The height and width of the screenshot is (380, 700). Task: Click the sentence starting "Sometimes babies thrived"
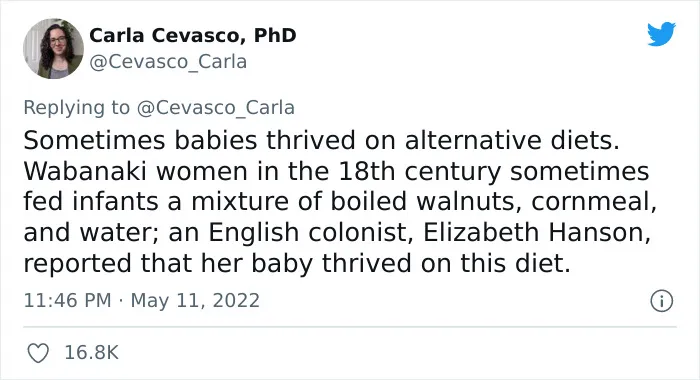[x=321, y=140]
